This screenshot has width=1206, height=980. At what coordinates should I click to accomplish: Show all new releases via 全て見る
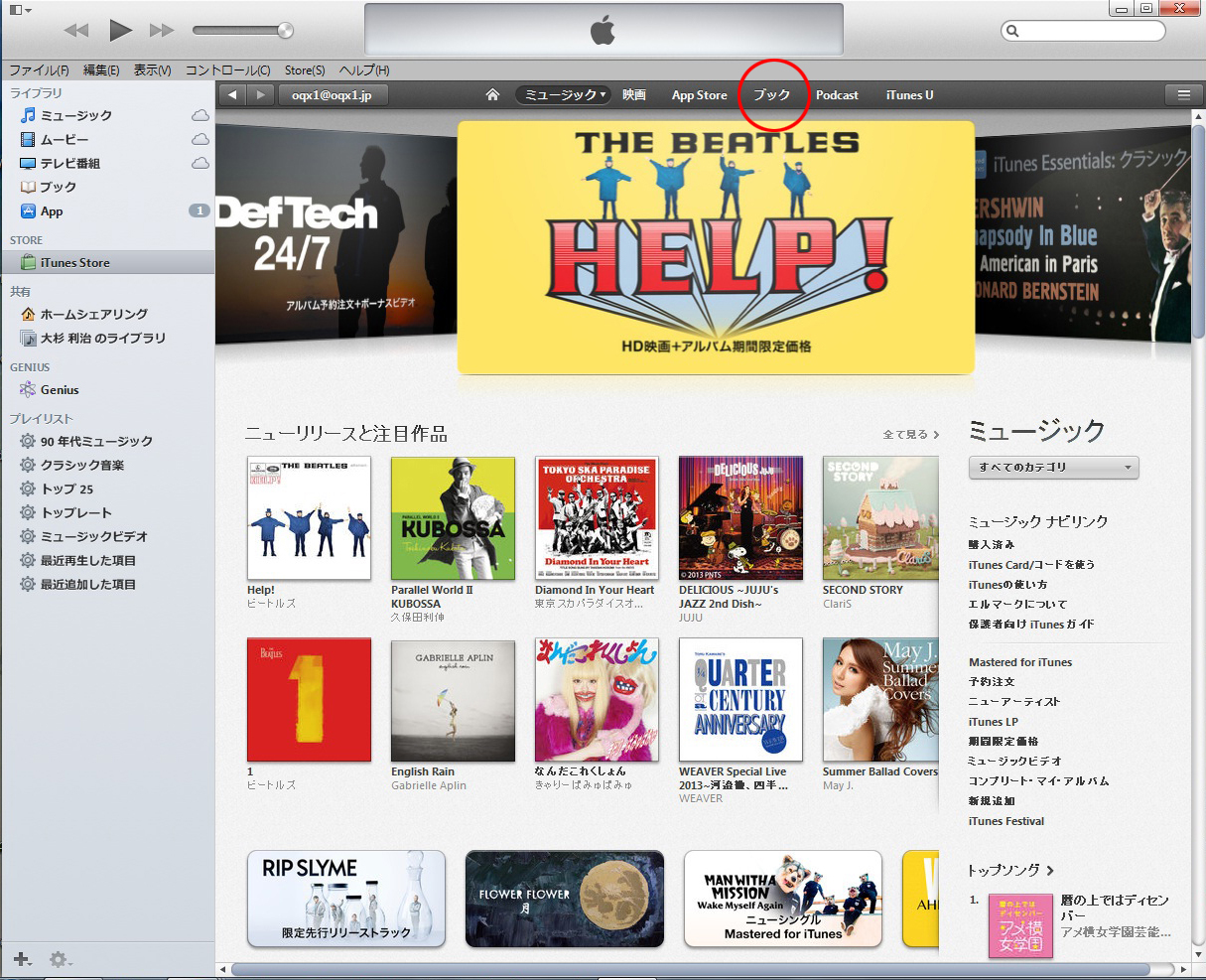coord(910,434)
